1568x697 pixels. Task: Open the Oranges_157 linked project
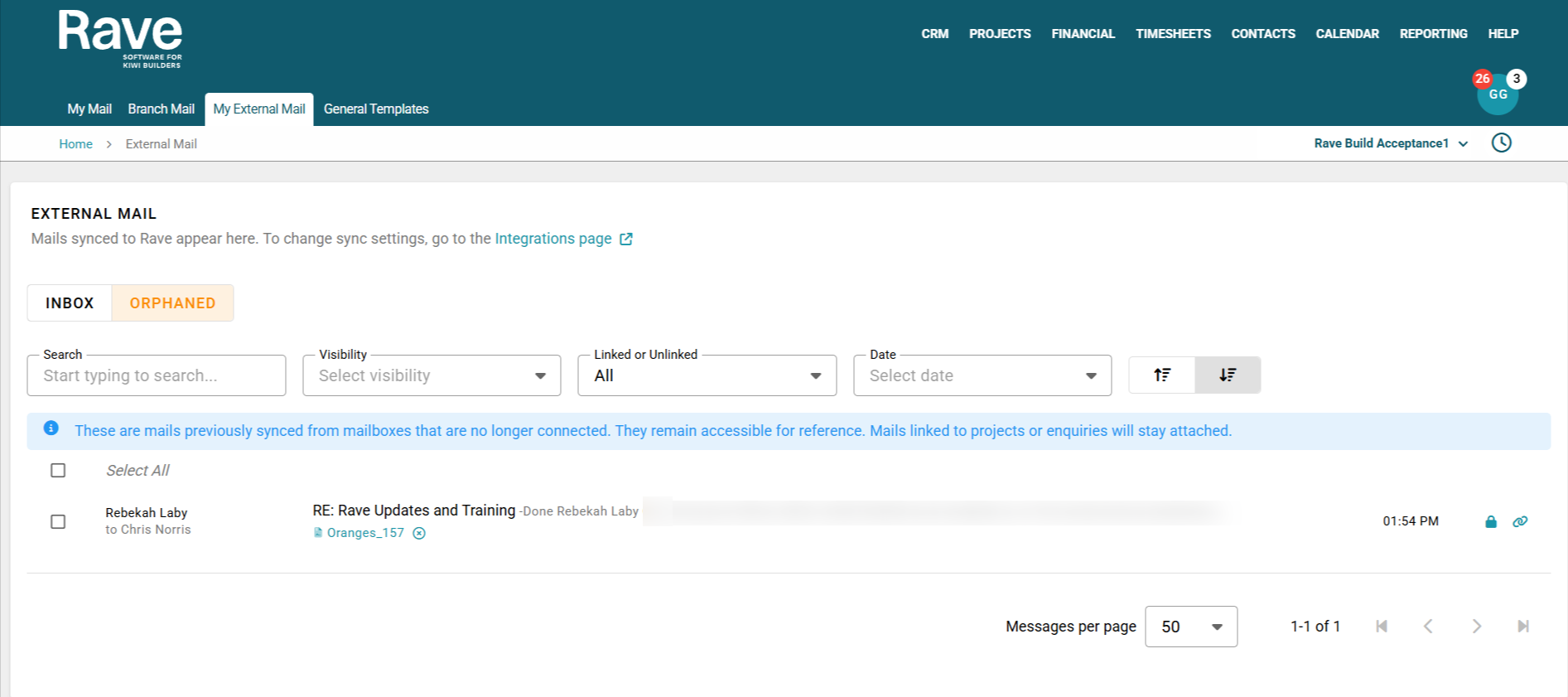tap(365, 533)
